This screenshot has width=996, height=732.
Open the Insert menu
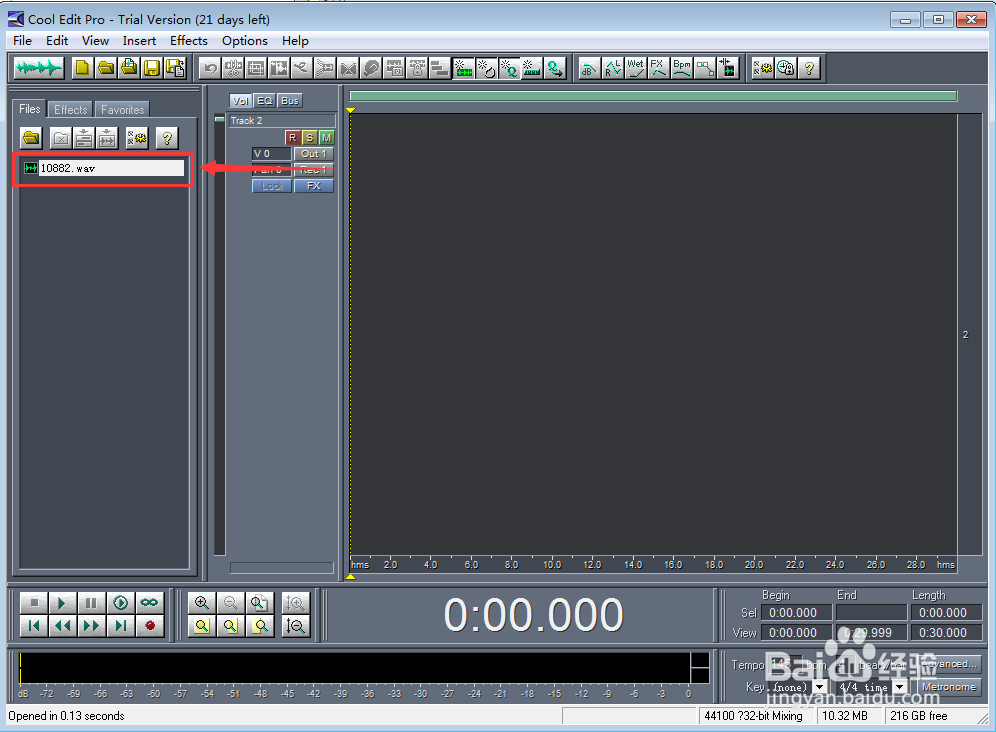[x=139, y=41]
